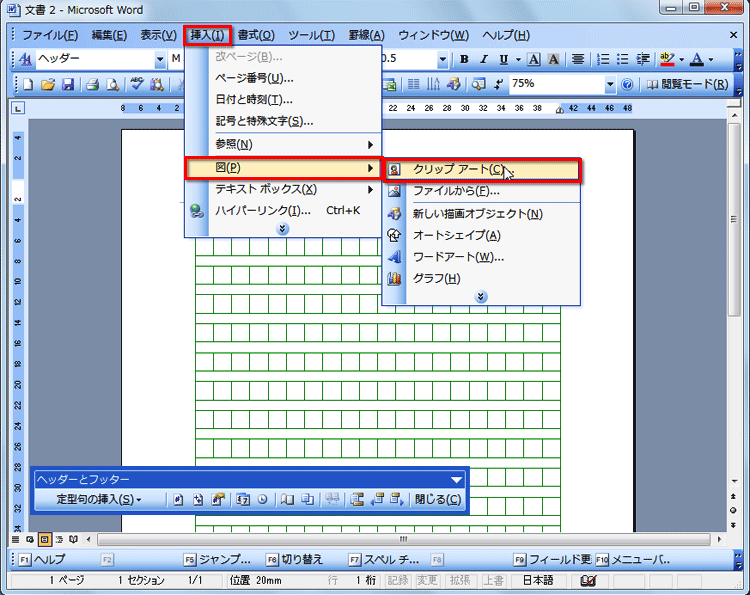Image resolution: width=750 pixels, height=595 pixels.
Task: Toggle Bold formatting
Action: tap(463, 59)
